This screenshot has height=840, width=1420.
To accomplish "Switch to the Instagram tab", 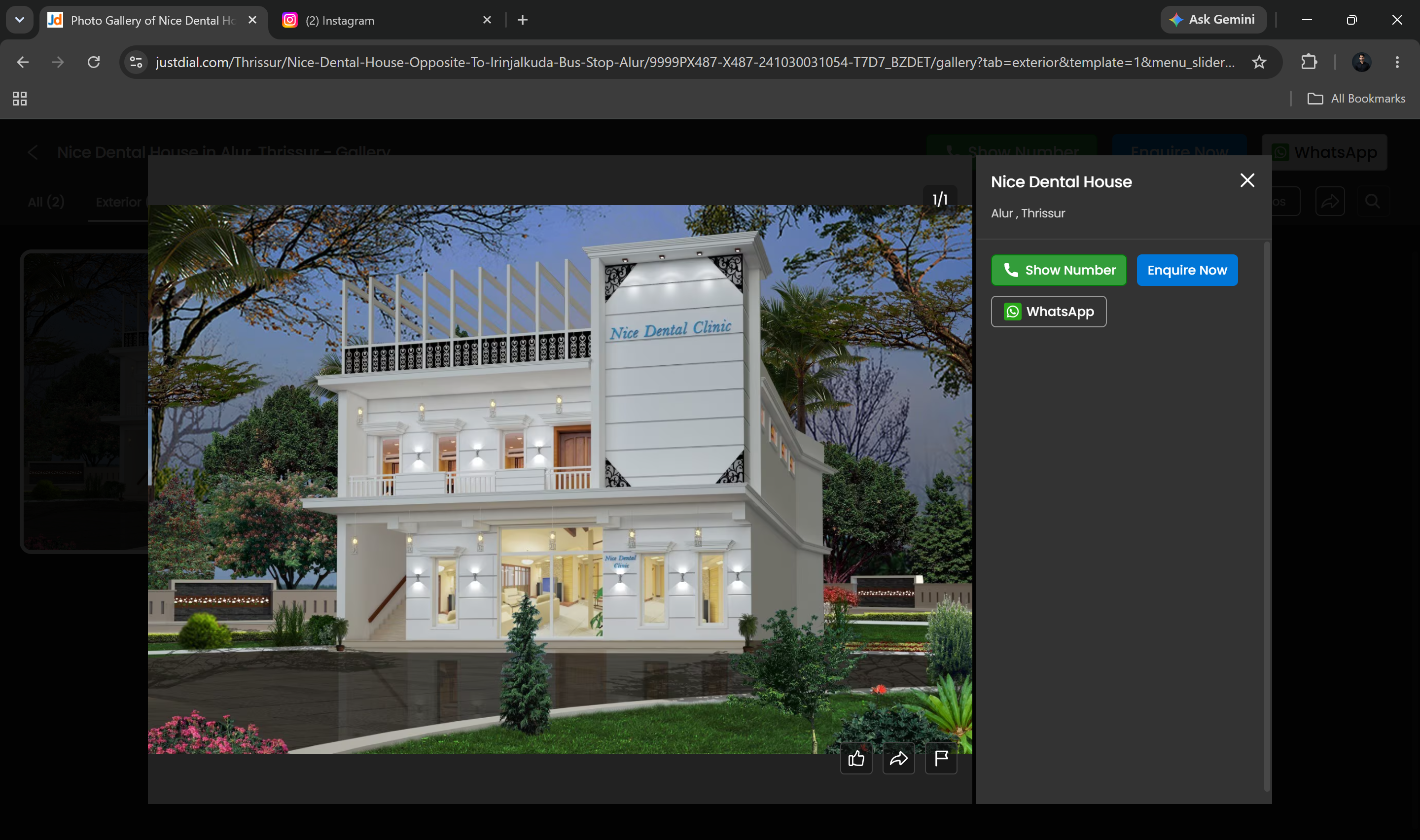I will pos(386,20).
